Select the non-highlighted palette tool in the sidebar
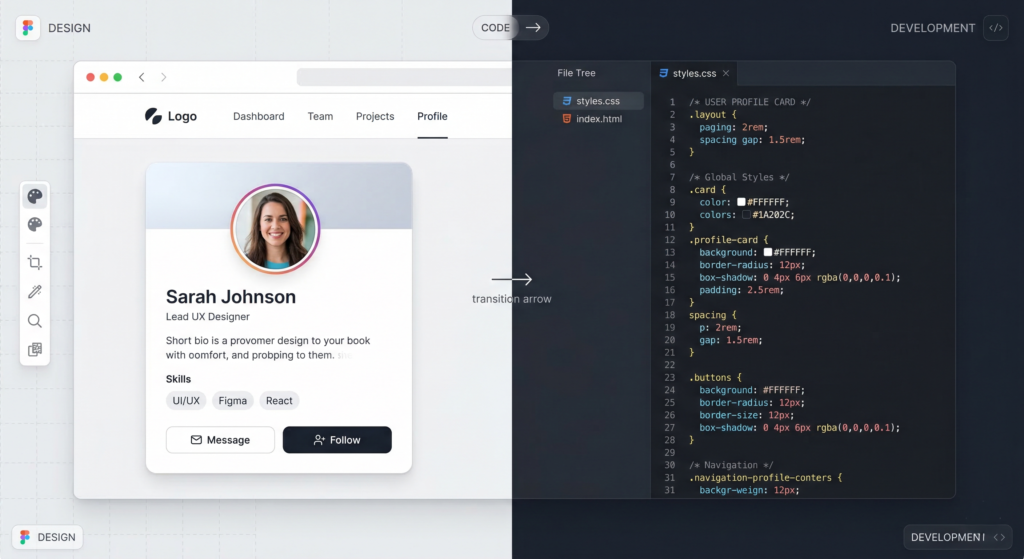 coord(35,225)
